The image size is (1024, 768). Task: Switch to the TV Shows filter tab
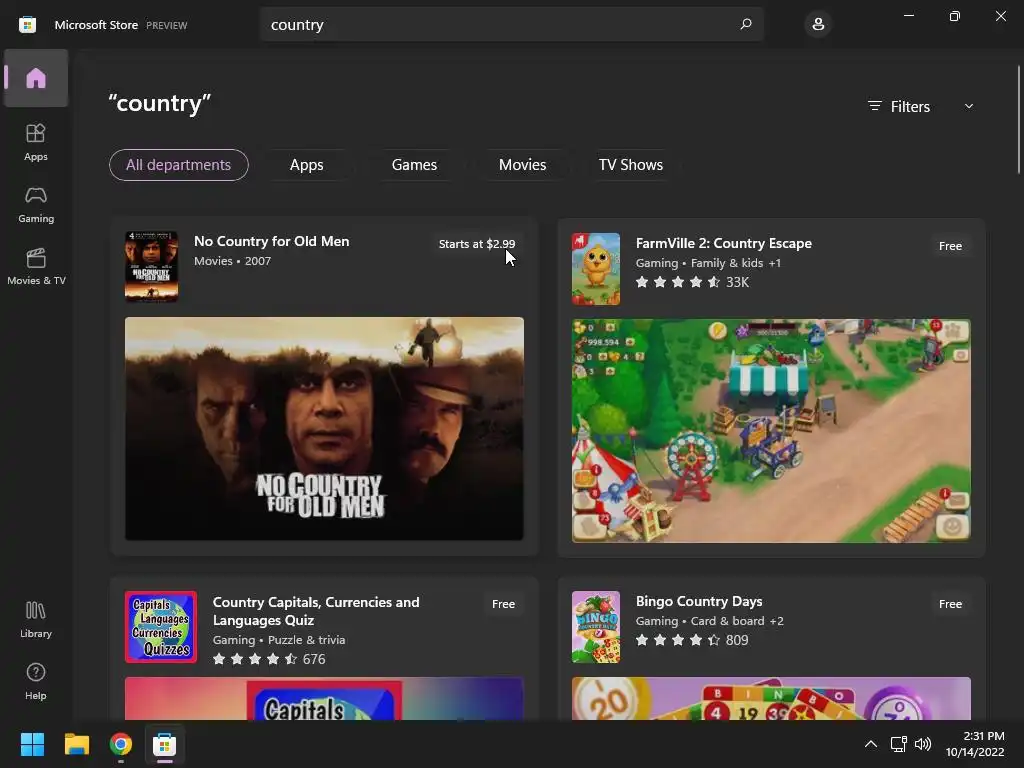click(630, 165)
